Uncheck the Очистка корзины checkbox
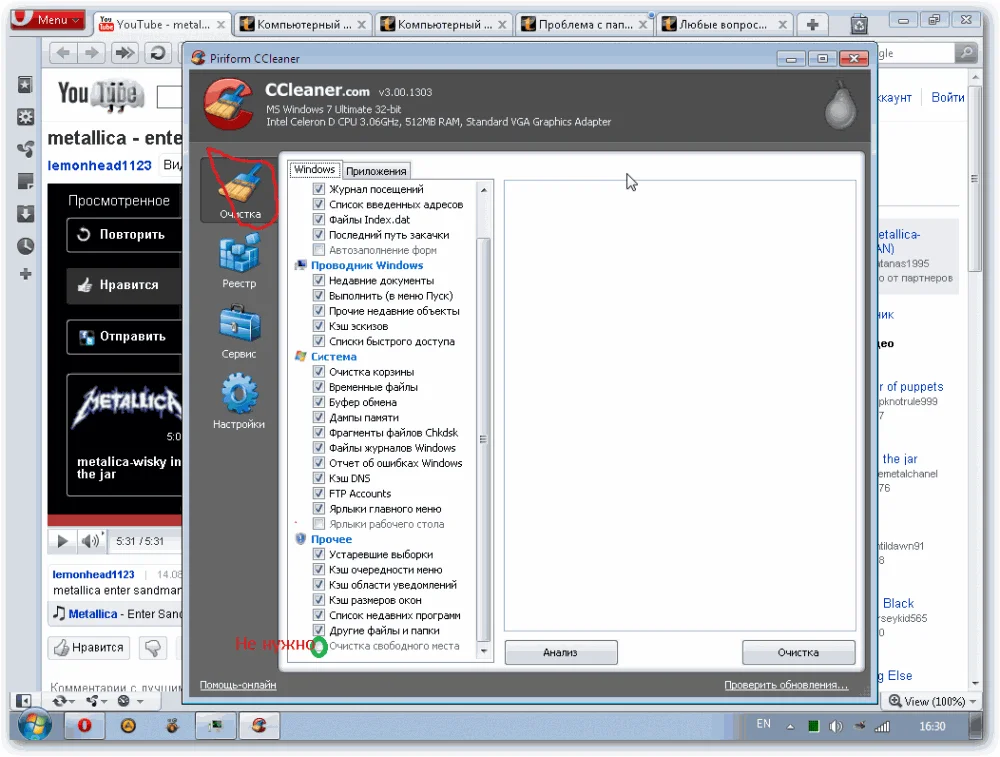 tap(319, 372)
